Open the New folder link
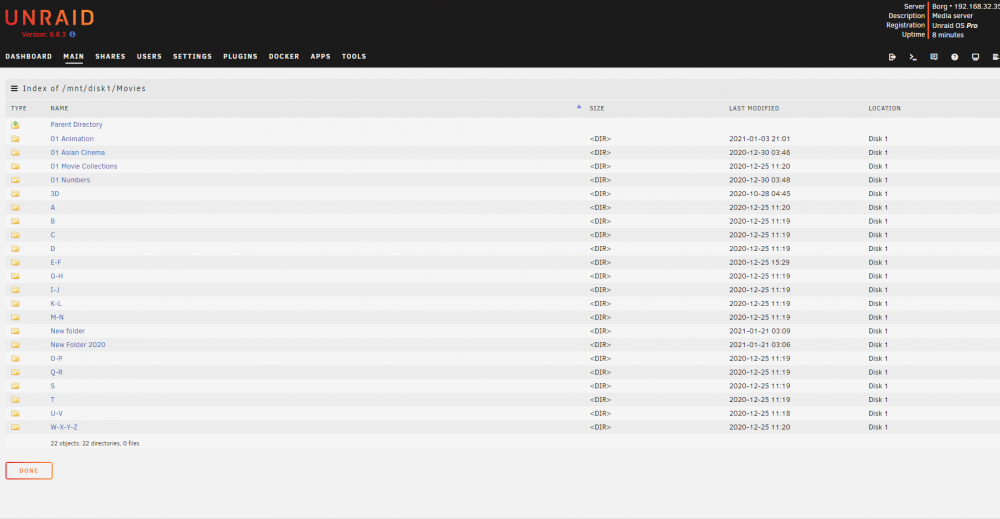This screenshot has width=1000, height=519. tap(68, 331)
